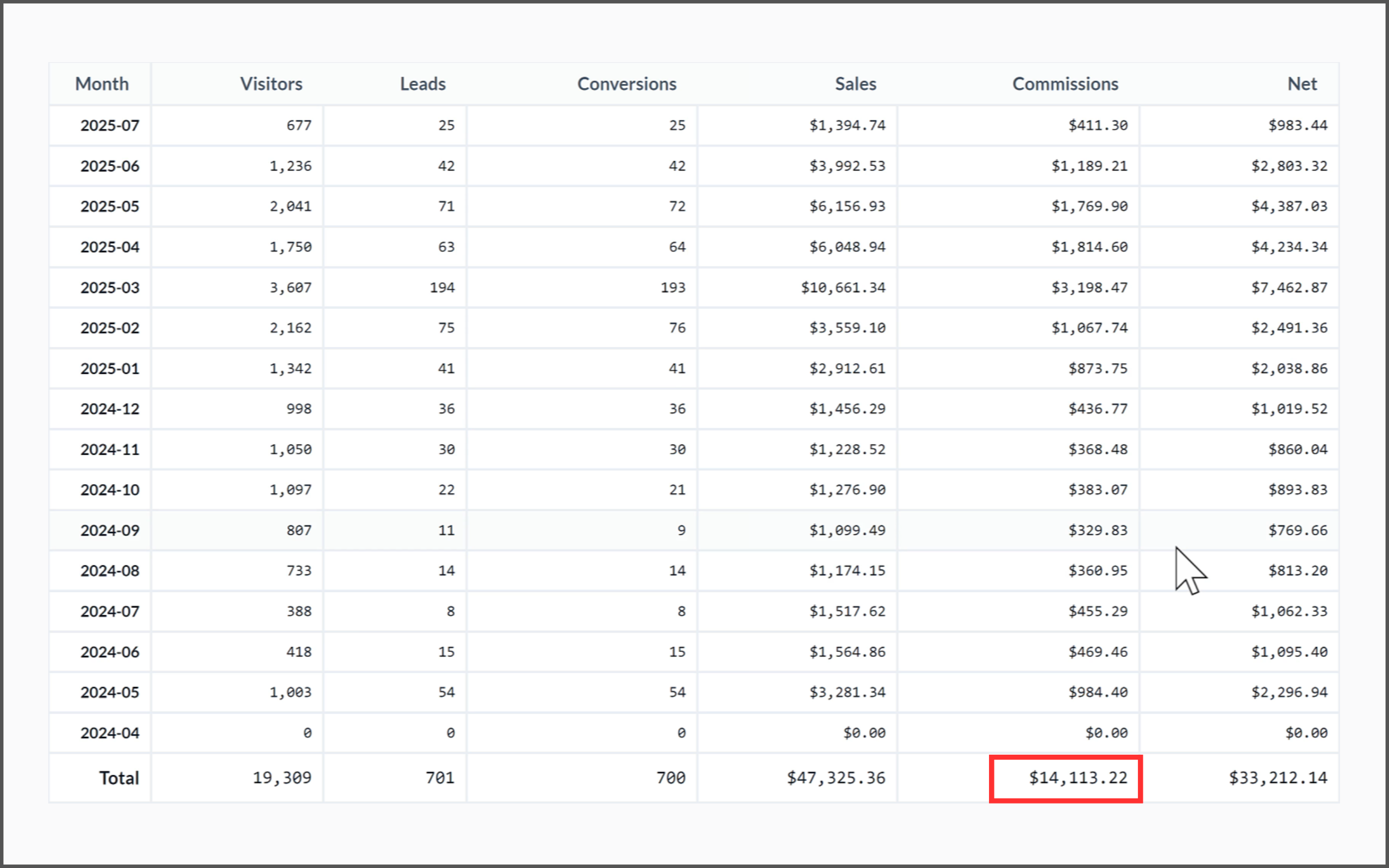Click the Total row label
The width and height of the screenshot is (1389, 868).
(x=119, y=778)
